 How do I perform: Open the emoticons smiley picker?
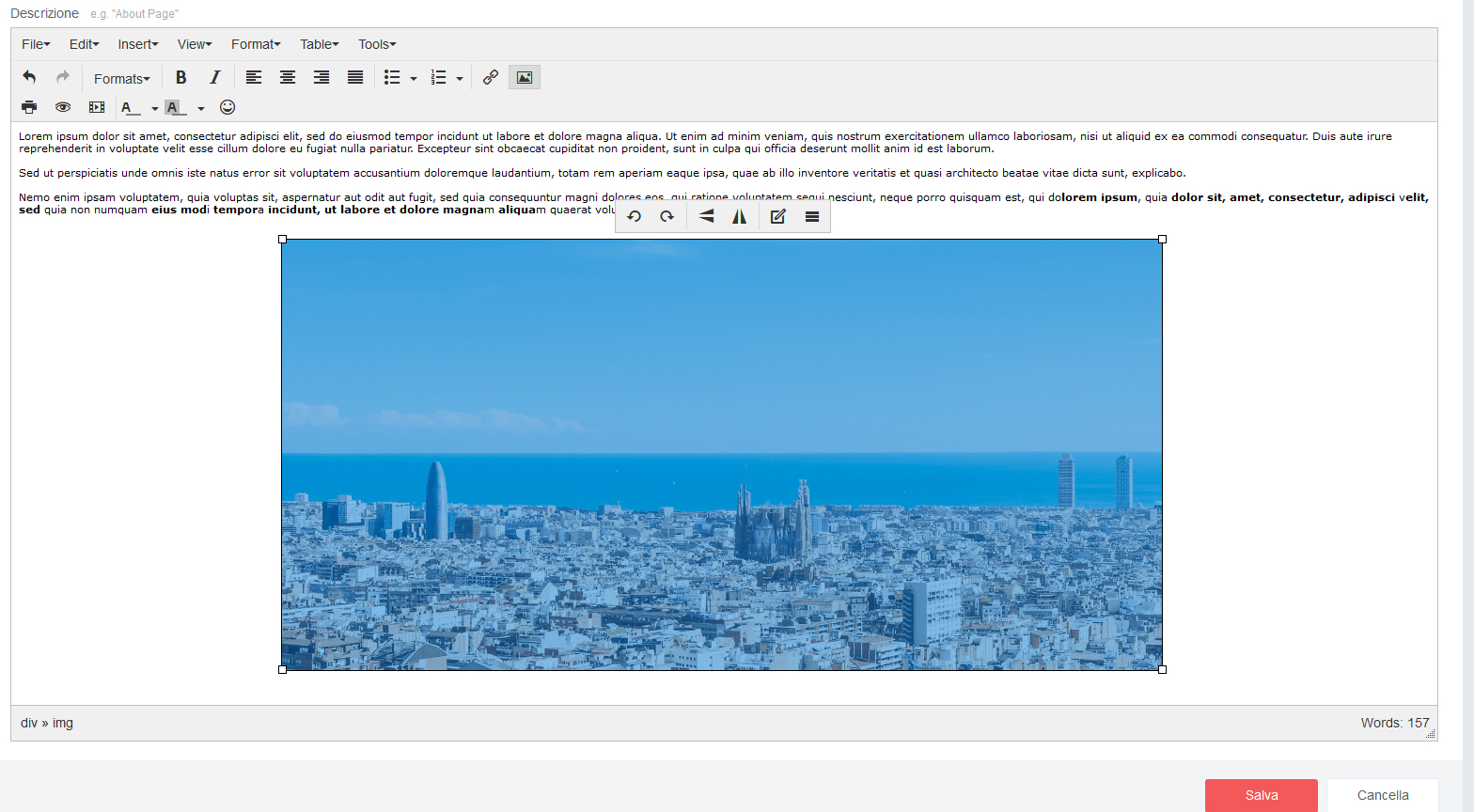227,107
